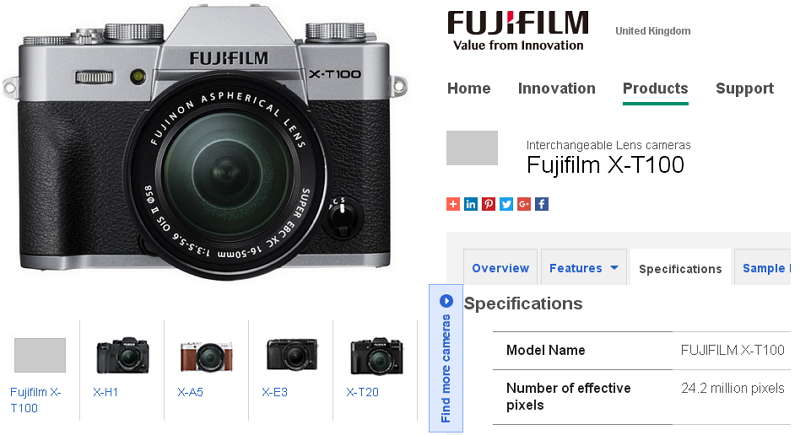Viewport: 800px width, 435px height.
Task: Expand the Features tab dropdown arrow
Action: pos(614,267)
